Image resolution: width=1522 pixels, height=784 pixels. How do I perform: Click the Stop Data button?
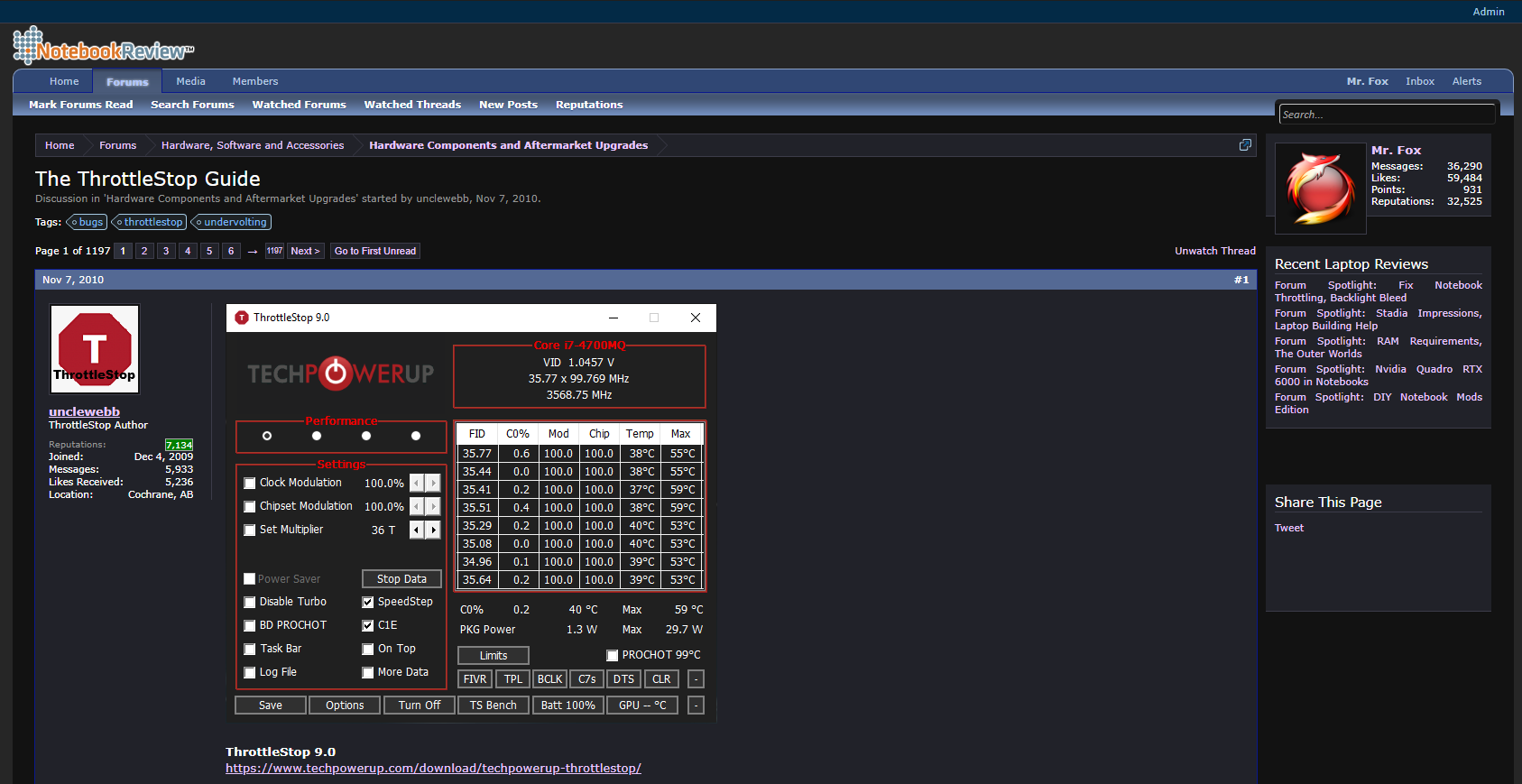point(401,579)
